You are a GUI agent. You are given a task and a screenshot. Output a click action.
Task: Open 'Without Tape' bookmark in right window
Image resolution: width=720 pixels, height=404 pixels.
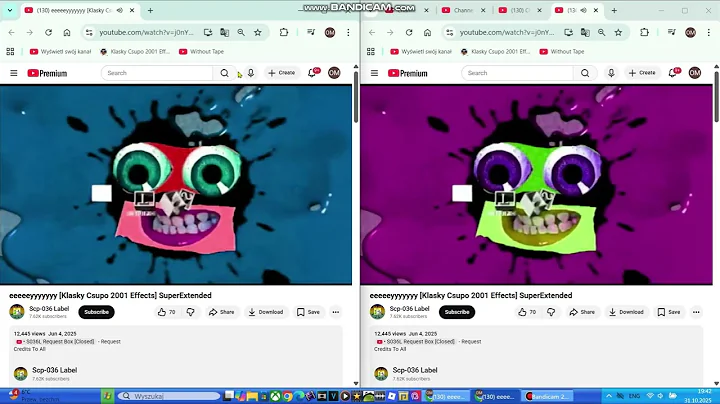tap(562, 51)
